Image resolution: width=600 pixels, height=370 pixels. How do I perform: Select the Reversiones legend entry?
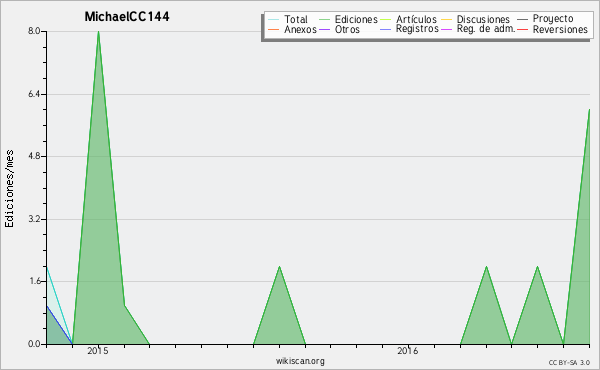(x=560, y=29)
